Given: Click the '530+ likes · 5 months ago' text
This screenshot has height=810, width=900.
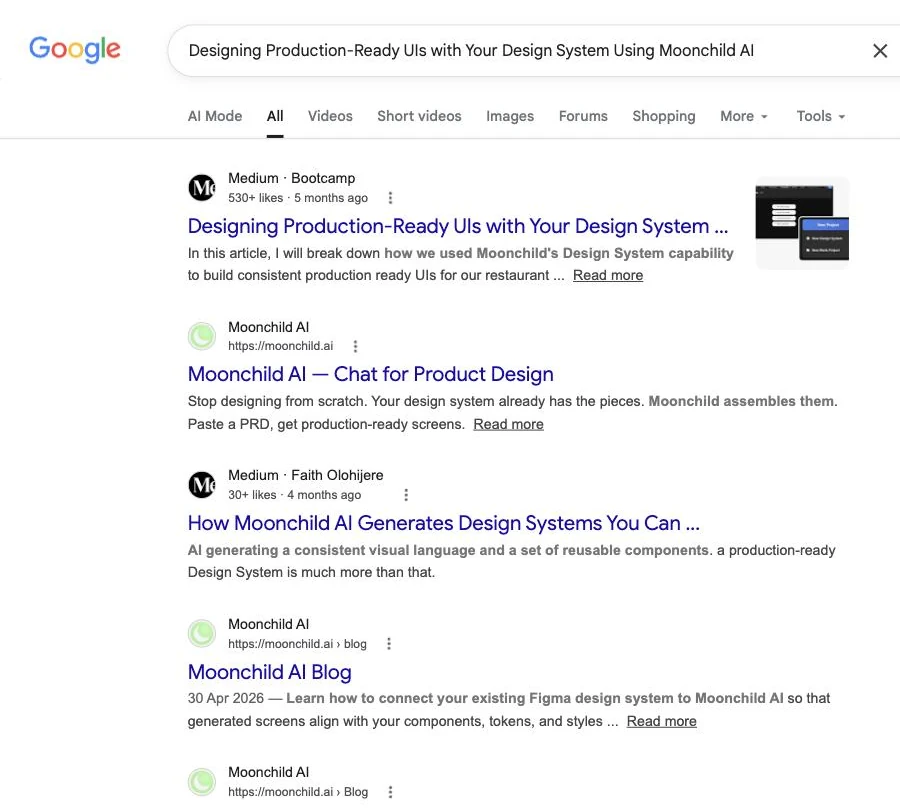Looking at the screenshot, I should pos(298,198).
